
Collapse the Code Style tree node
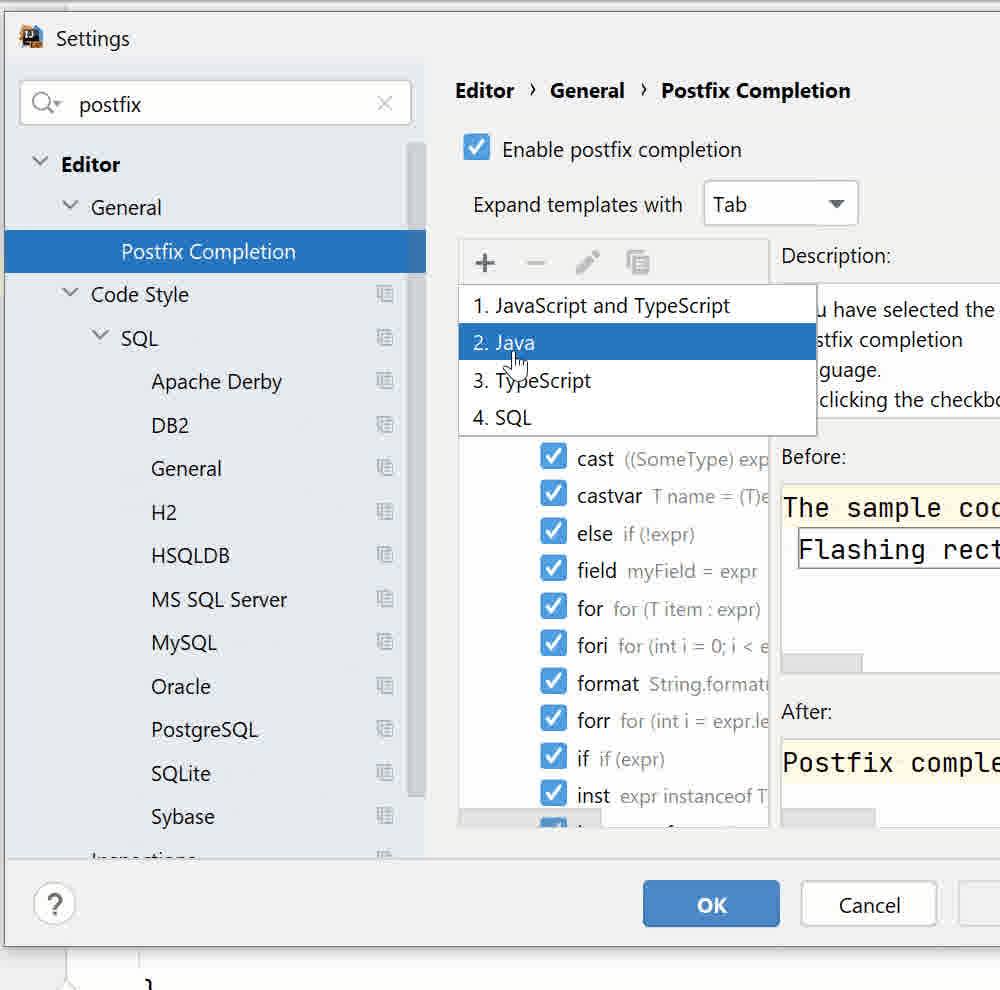pyautogui.click(x=70, y=293)
